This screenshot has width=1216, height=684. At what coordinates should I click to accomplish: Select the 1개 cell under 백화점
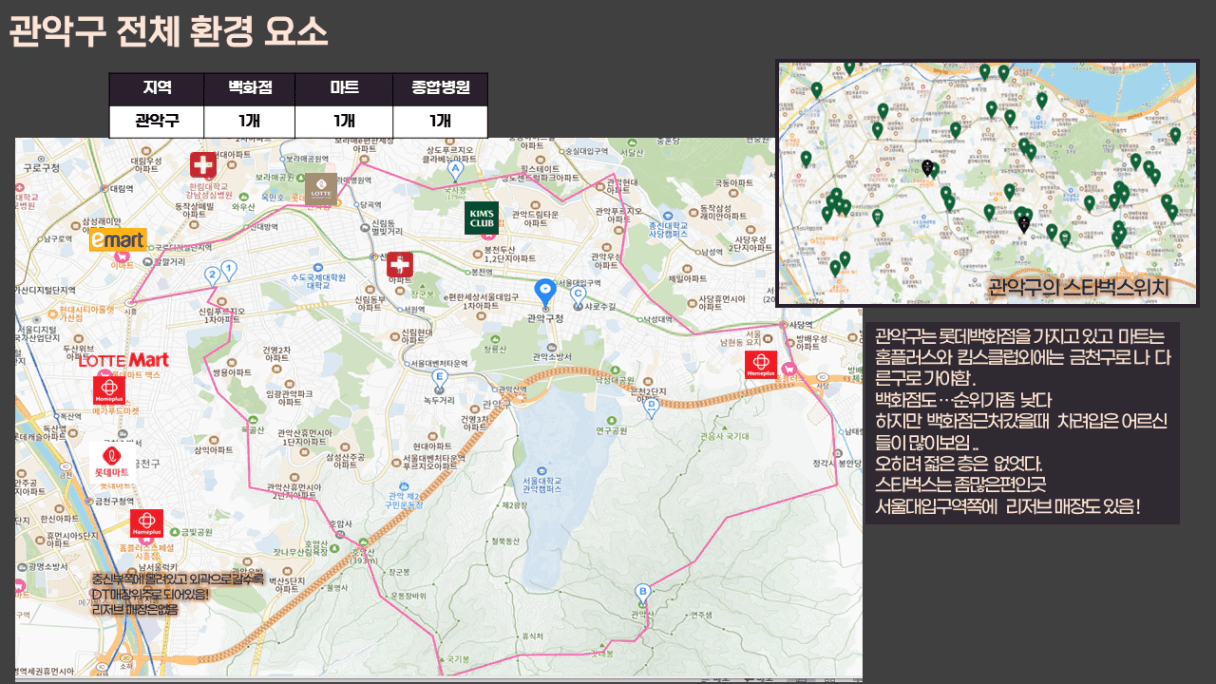[x=249, y=121]
